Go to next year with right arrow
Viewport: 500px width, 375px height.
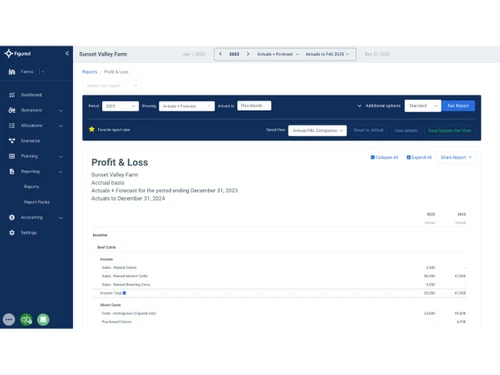[248, 54]
